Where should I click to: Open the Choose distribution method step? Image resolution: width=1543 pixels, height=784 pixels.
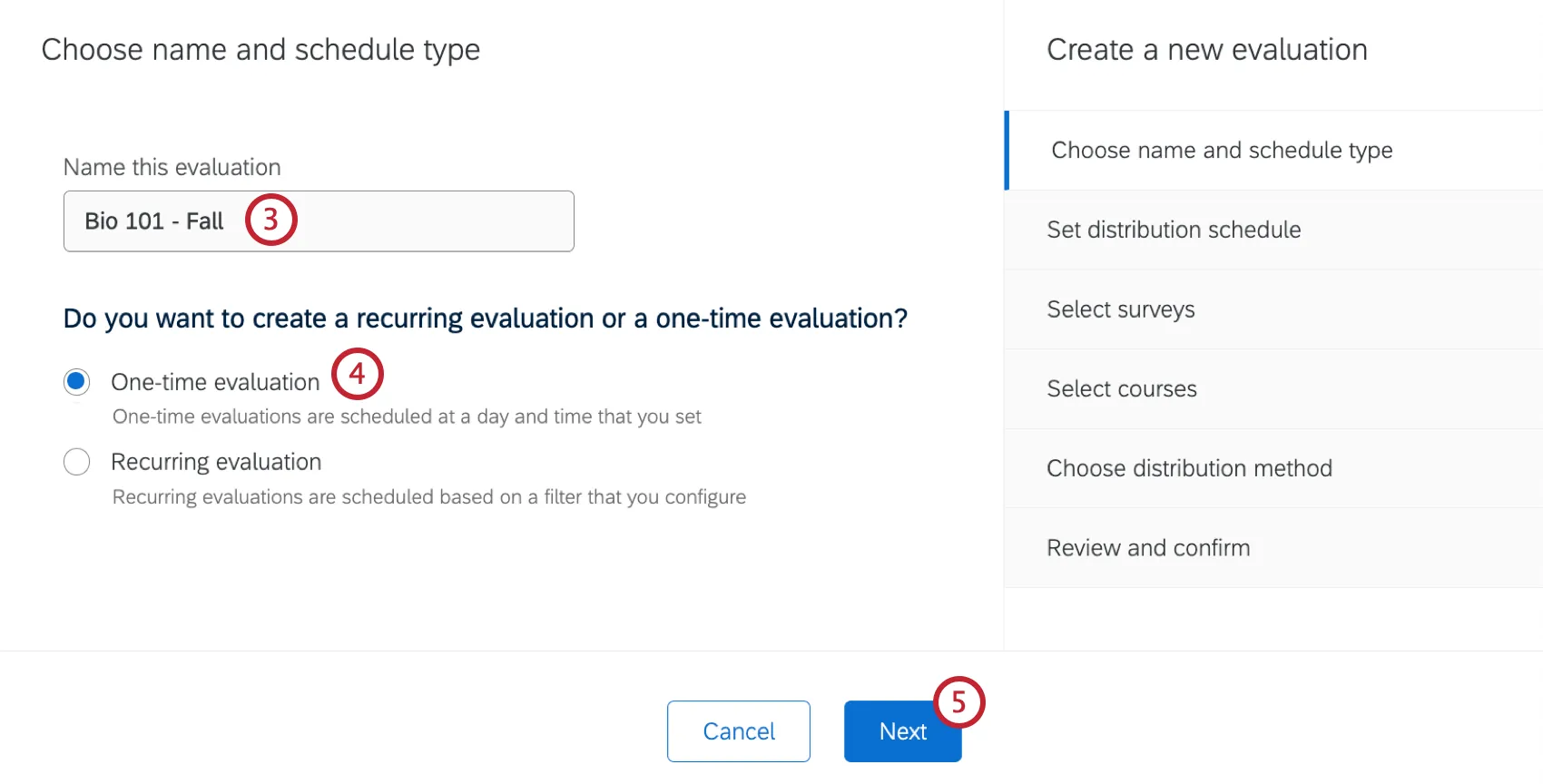[1189, 467]
